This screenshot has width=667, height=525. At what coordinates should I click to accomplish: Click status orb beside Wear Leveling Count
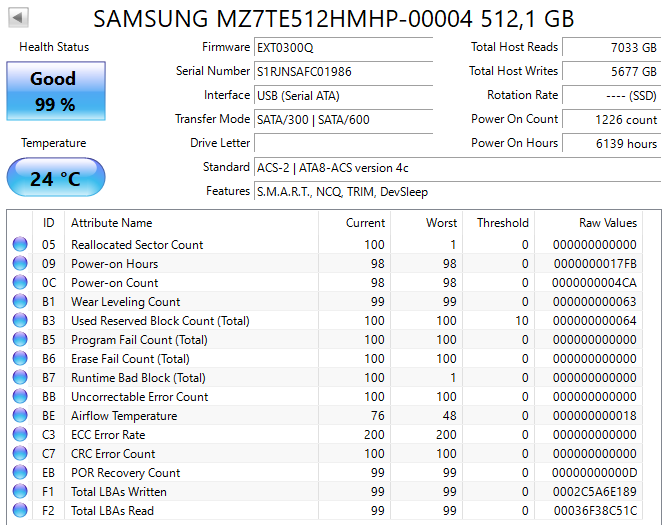coord(20,302)
